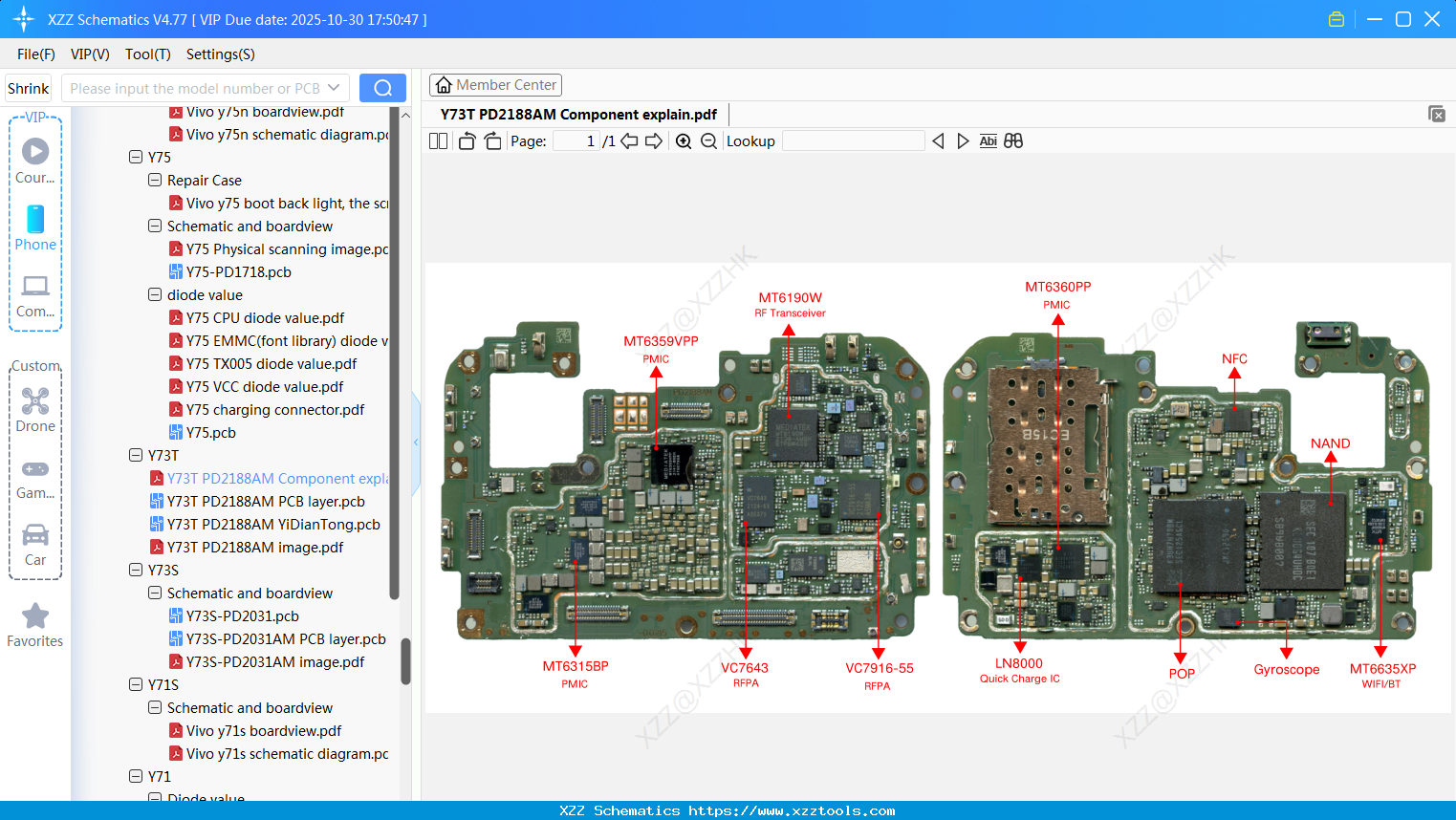Open the File menu
1456x820 pixels.
pyautogui.click(x=35, y=54)
